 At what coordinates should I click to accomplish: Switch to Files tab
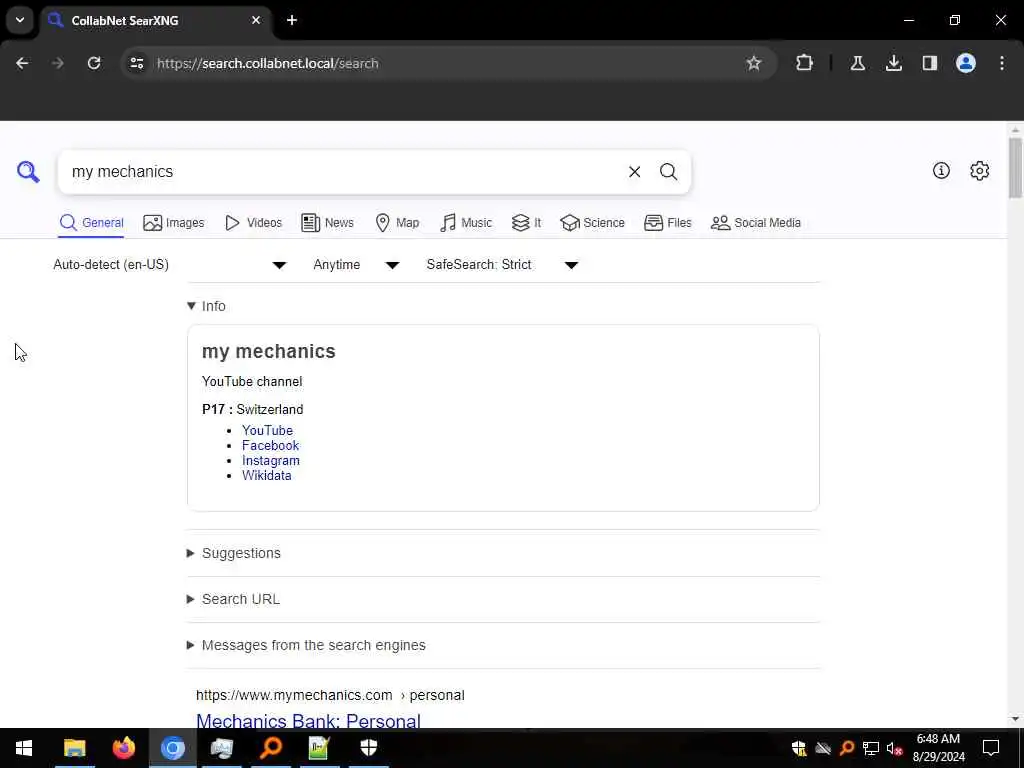(x=667, y=223)
